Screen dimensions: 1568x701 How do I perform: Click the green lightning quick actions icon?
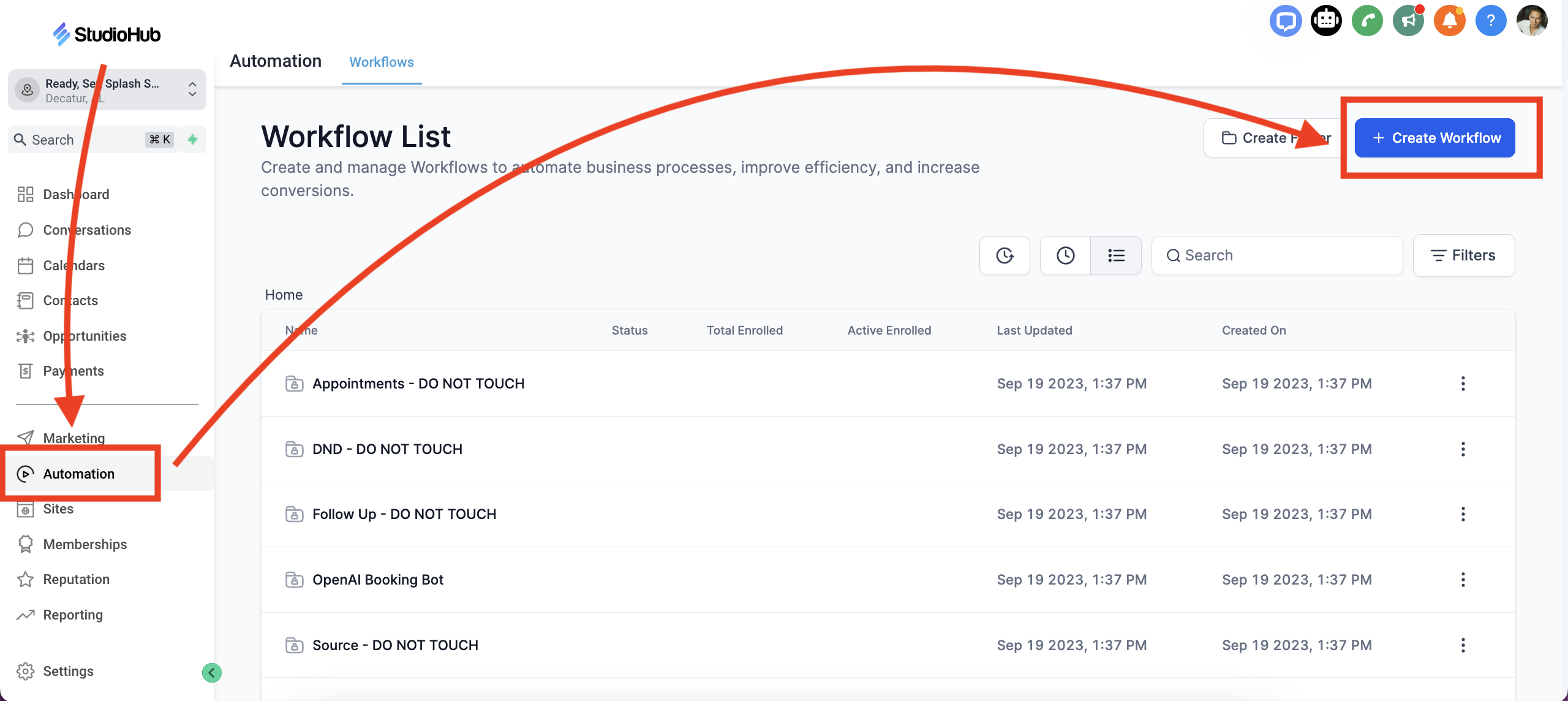(193, 140)
